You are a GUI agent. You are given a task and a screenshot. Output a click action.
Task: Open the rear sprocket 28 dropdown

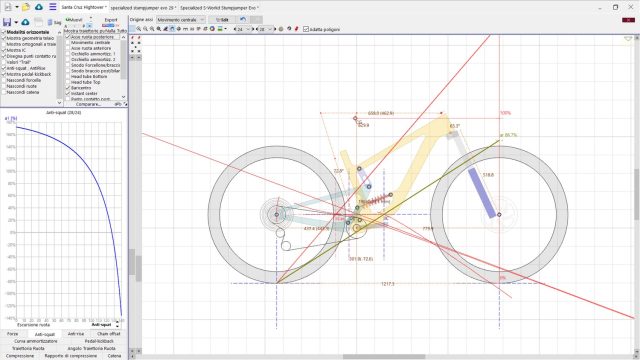266,29
